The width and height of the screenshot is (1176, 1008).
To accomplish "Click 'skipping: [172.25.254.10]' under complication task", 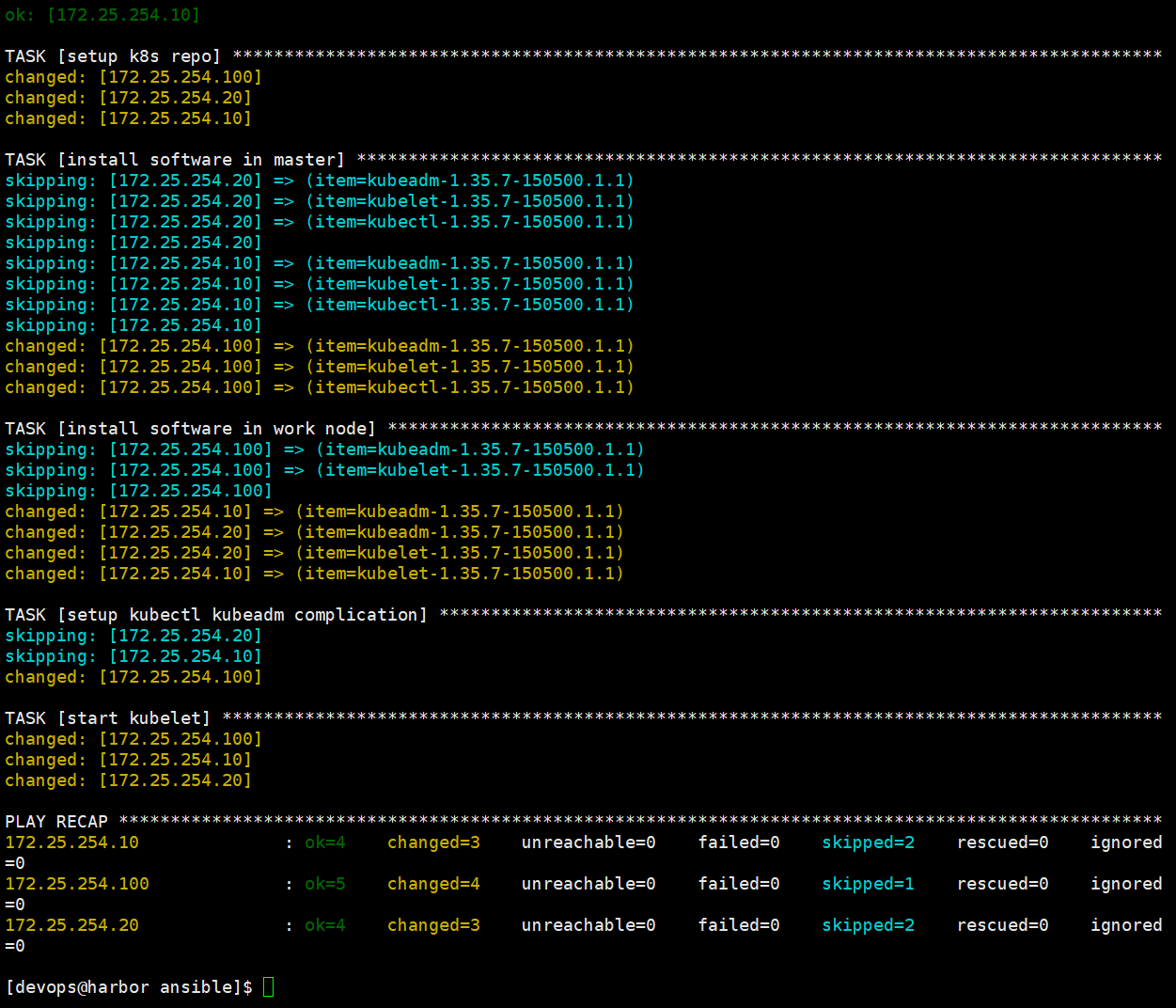I will [x=133, y=656].
